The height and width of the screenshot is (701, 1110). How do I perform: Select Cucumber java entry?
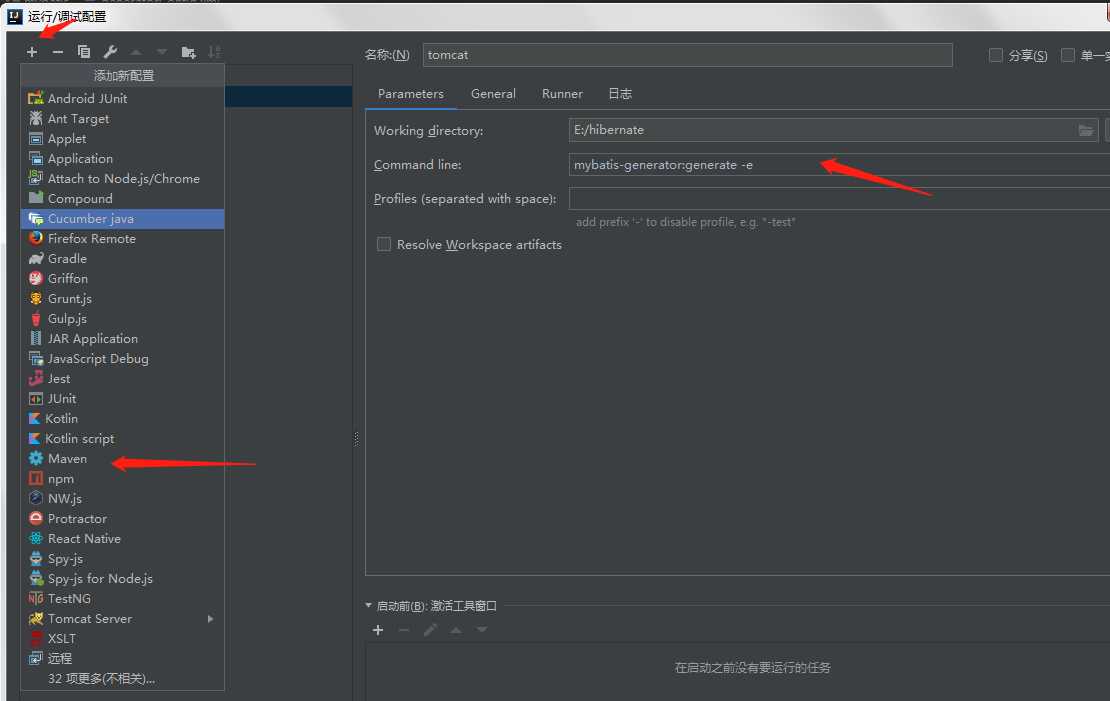(x=122, y=219)
